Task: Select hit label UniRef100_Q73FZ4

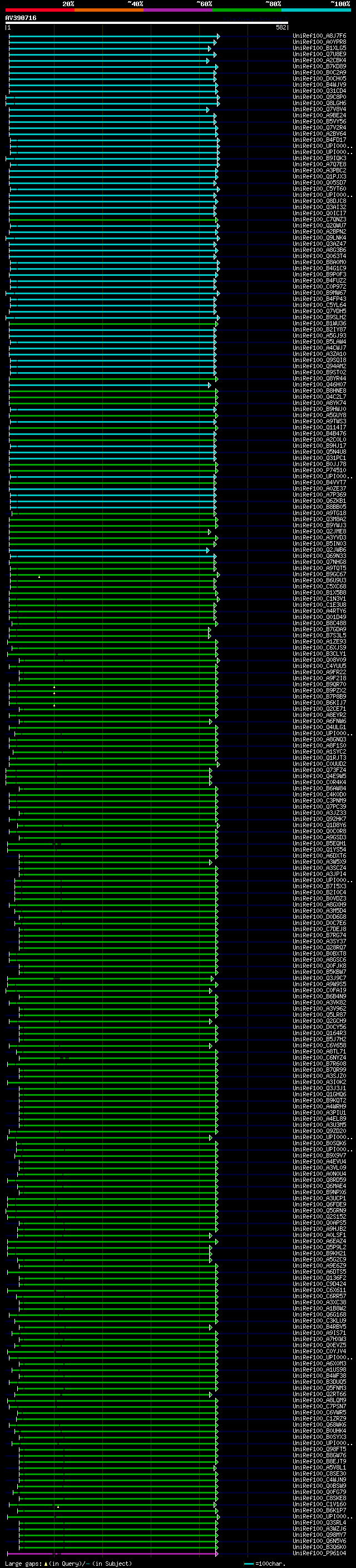Action: (x=319, y=770)
